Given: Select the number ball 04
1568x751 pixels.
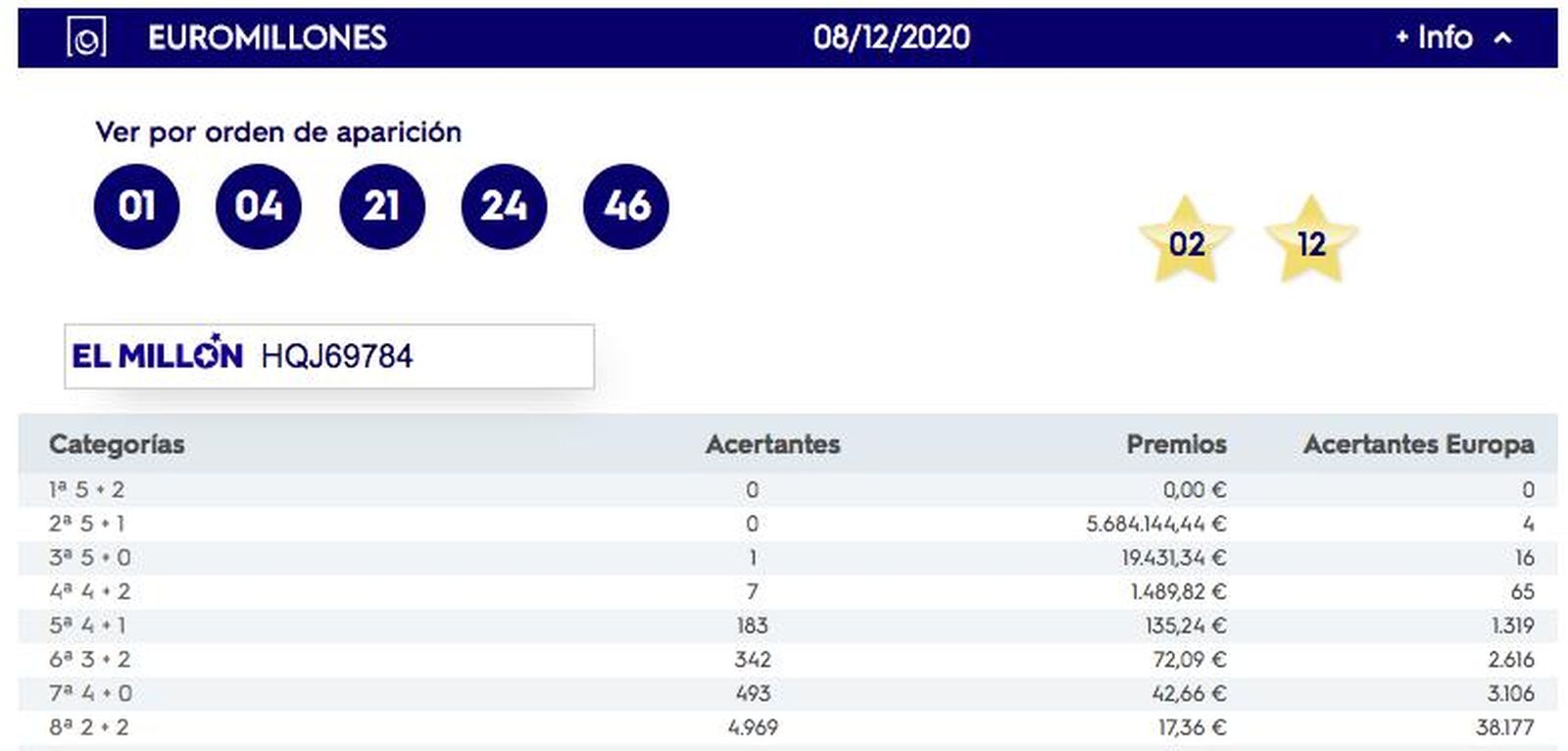Looking at the screenshot, I should click(259, 206).
